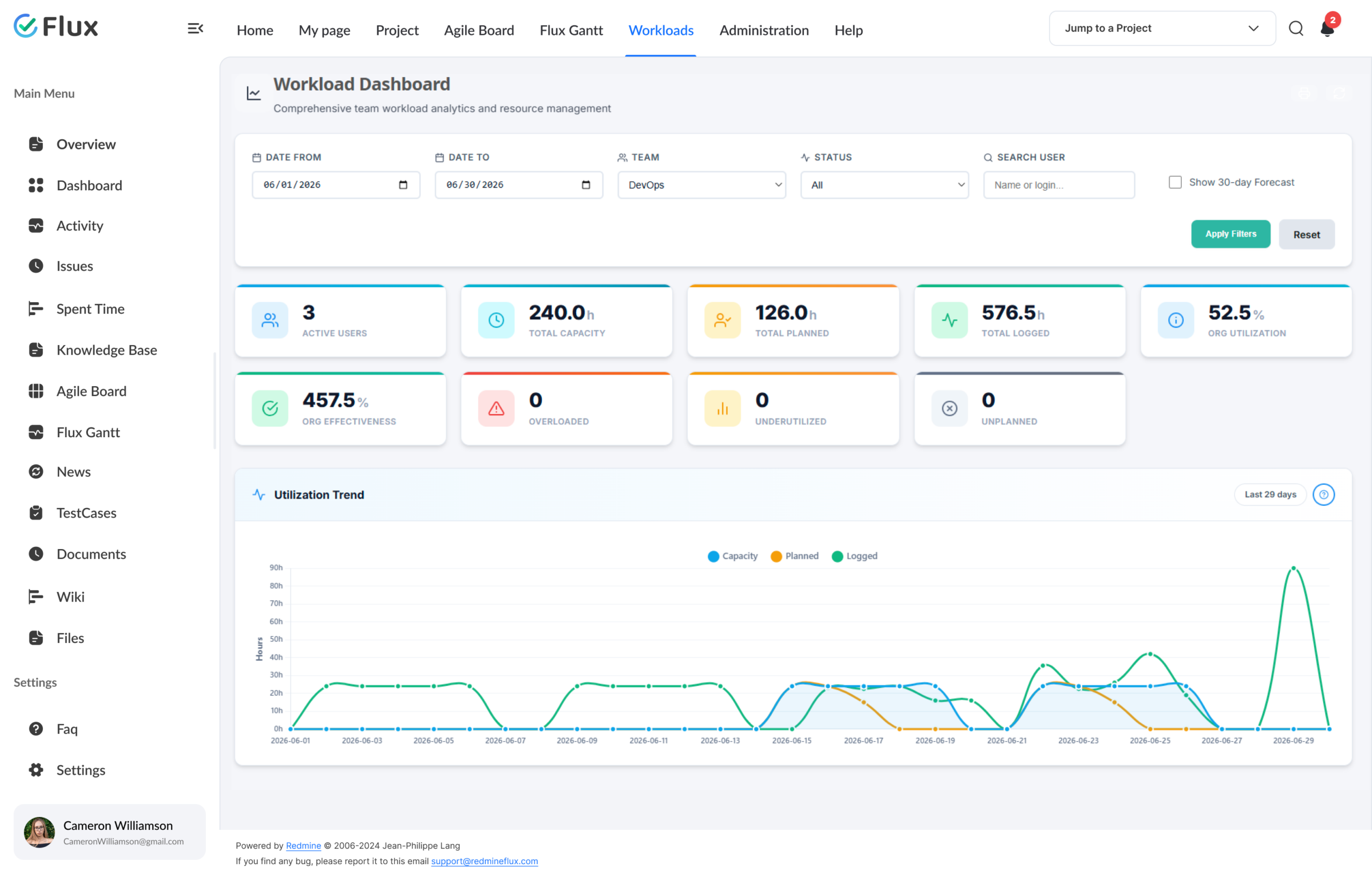Screen dimensions: 1372x877
Task: Switch to the Flux Gantt top menu tab
Action: 571,30
